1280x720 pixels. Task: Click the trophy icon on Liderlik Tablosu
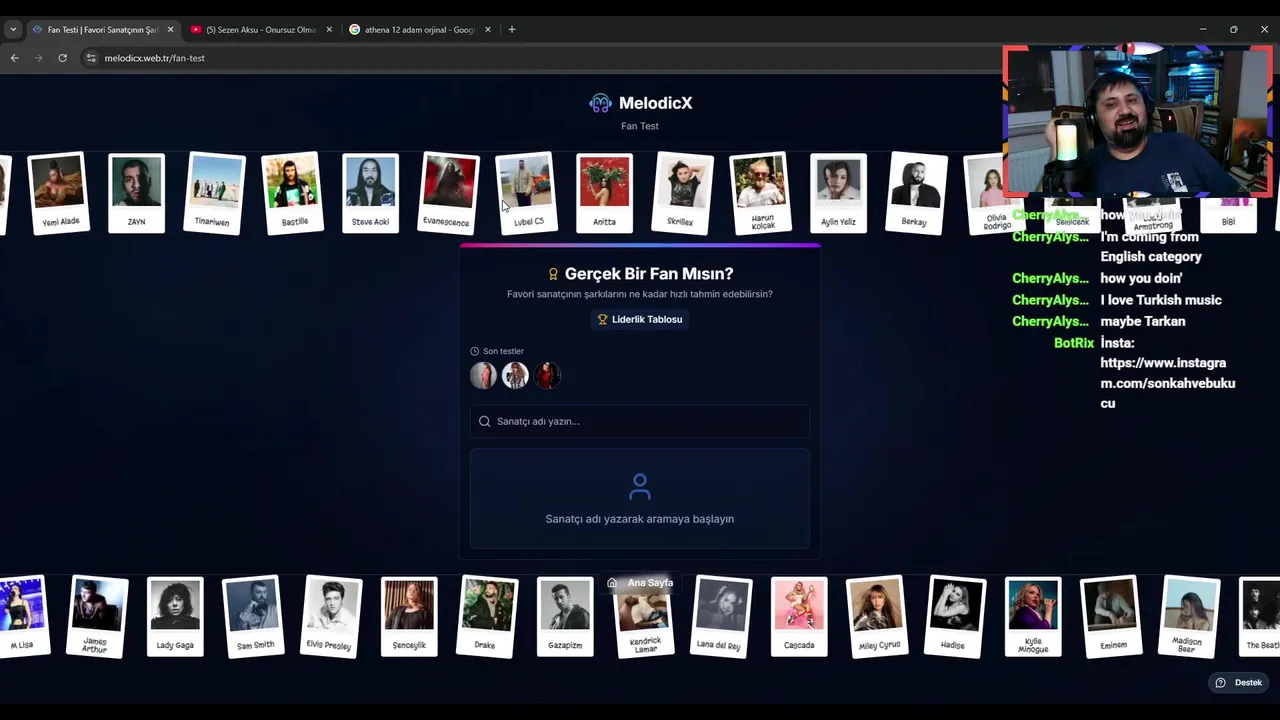pos(603,319)
